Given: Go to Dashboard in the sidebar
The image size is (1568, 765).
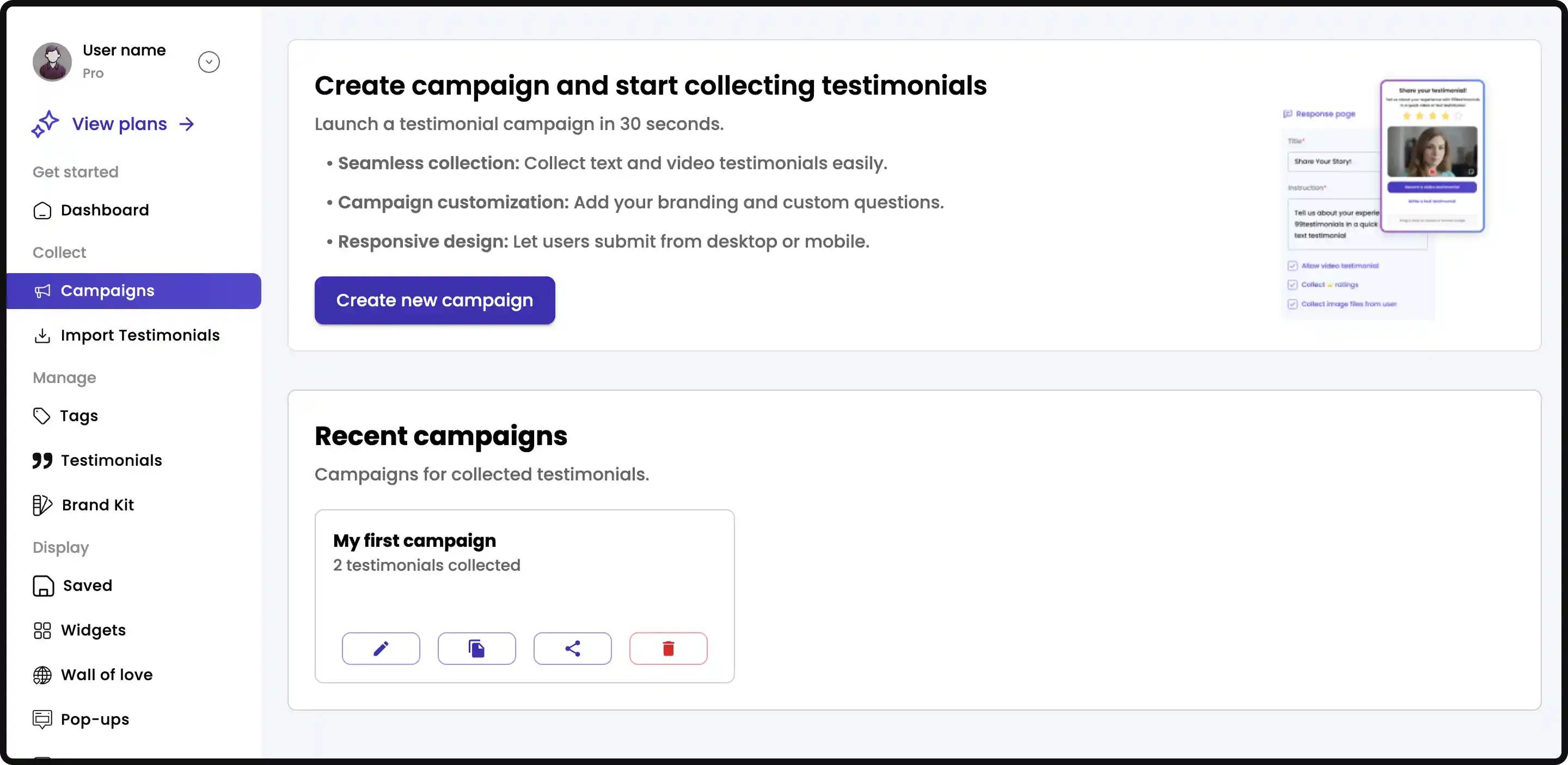Looking at the screenshot, I should coord(105,211).
